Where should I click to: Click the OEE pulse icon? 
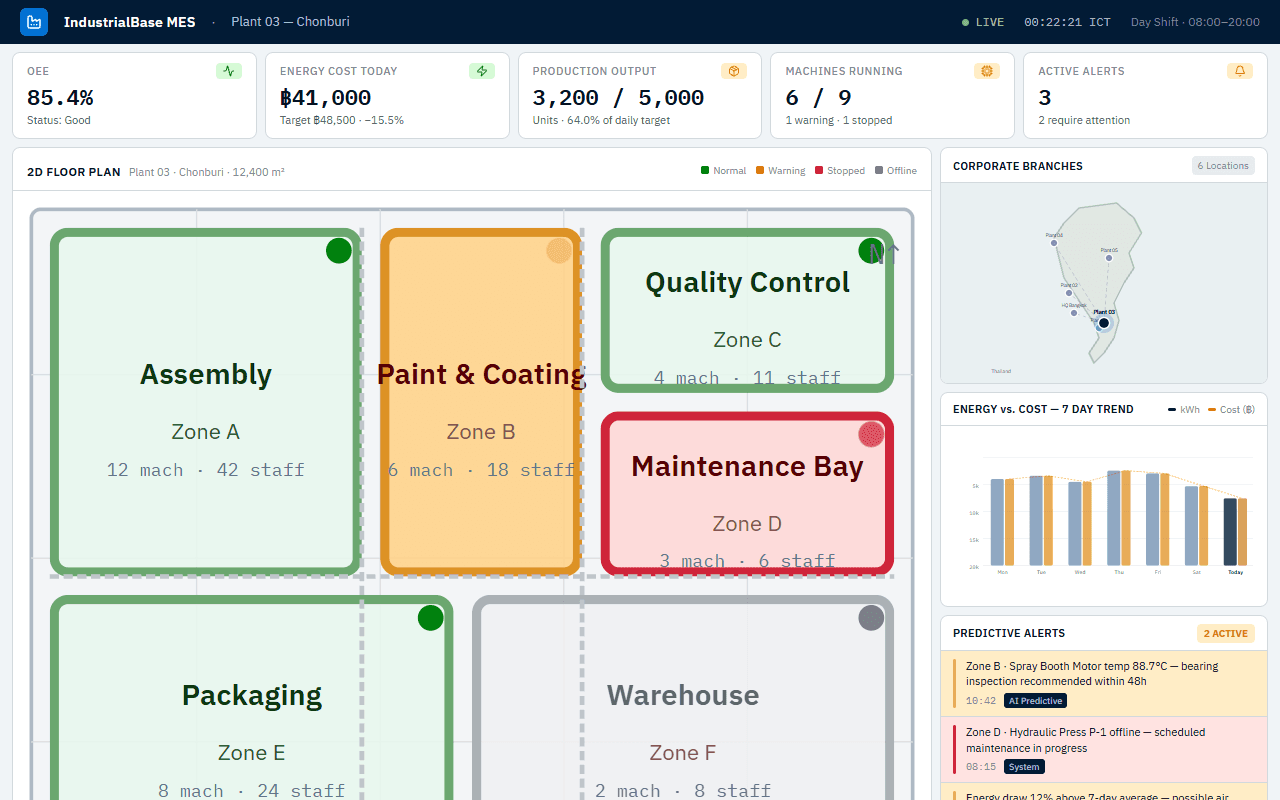click(x=229, y=71)
